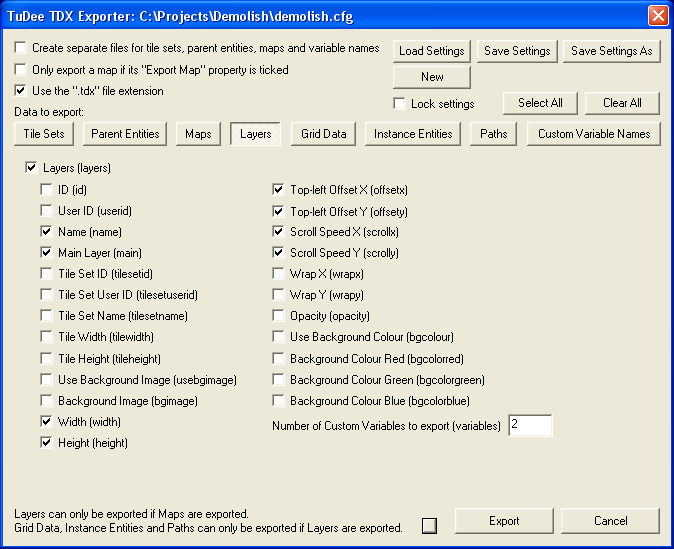Enable Tile Set User ID (tilesetuserid)
Viewport: 674px width, 549px height.
(x=46, y=294)
